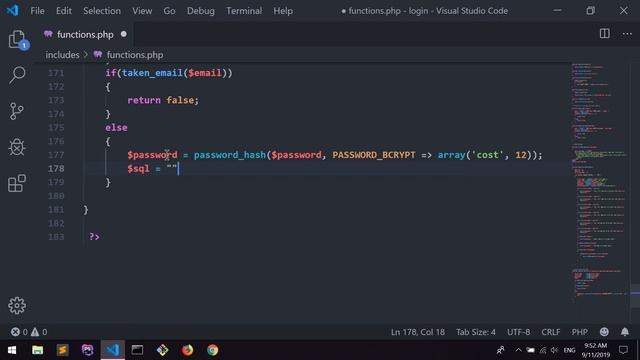Open the Explorer view in the activity bar
640x360 pixels.
click(17, 40)
